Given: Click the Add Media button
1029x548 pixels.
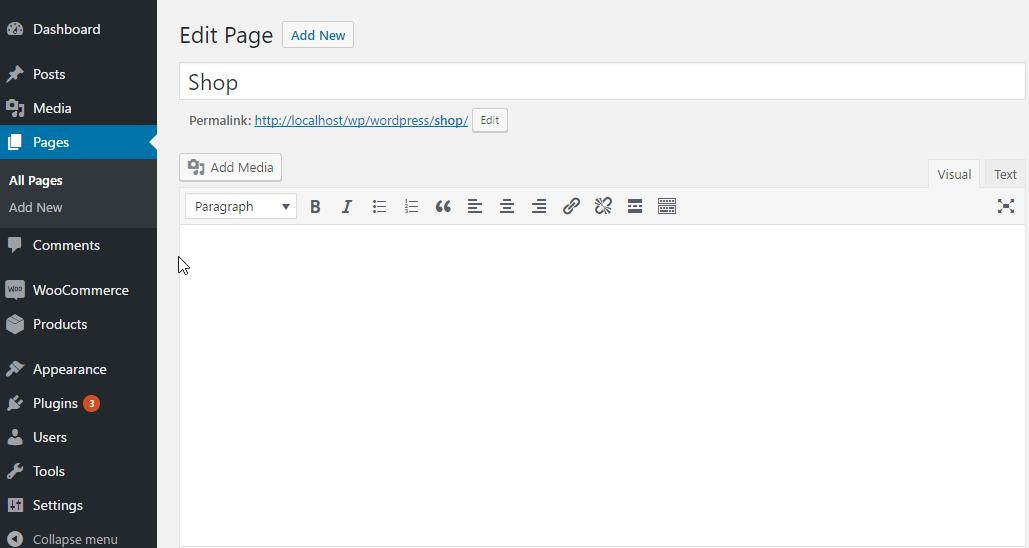Looking at the screenshot, I should click(230, 167).
